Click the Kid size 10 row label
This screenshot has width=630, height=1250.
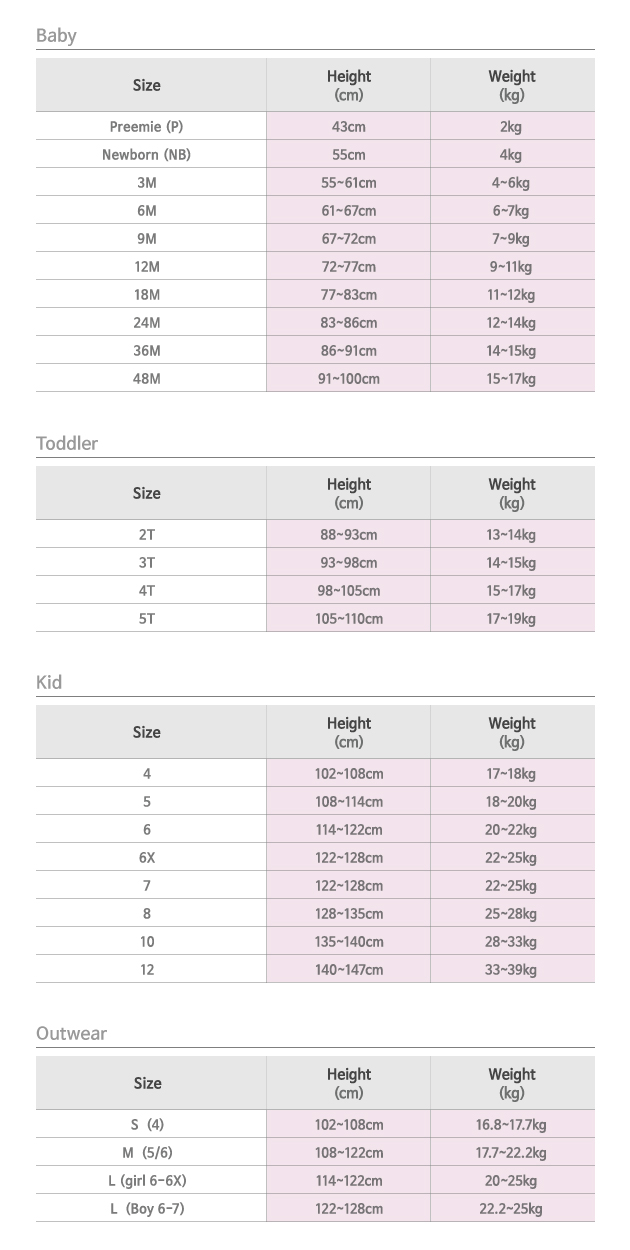147,942
